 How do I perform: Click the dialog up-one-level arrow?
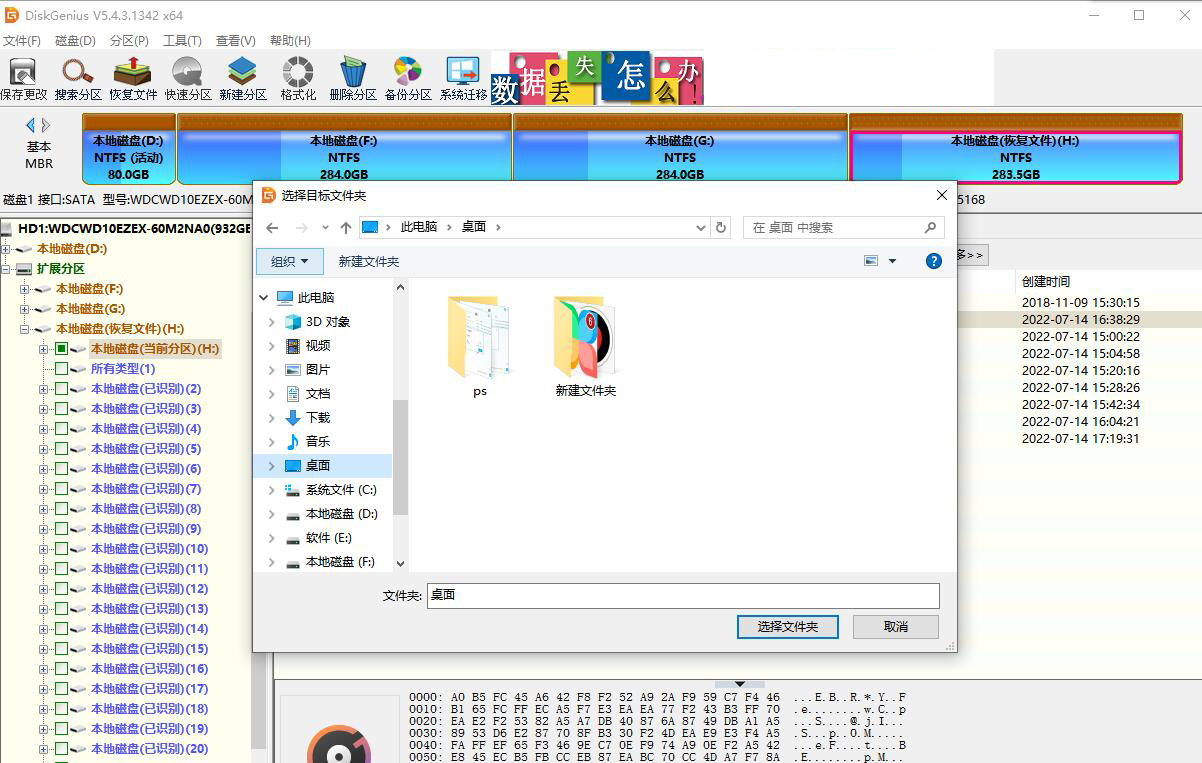pyautogui.click(x=346, y=227)
